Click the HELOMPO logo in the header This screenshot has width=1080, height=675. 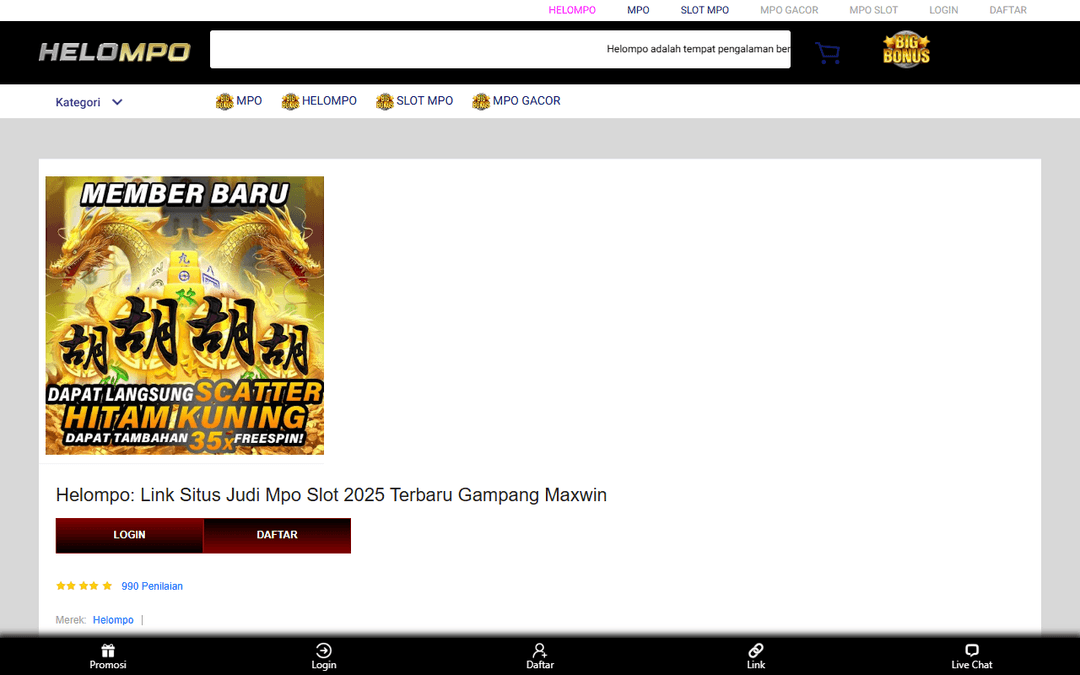click(114, 52)
